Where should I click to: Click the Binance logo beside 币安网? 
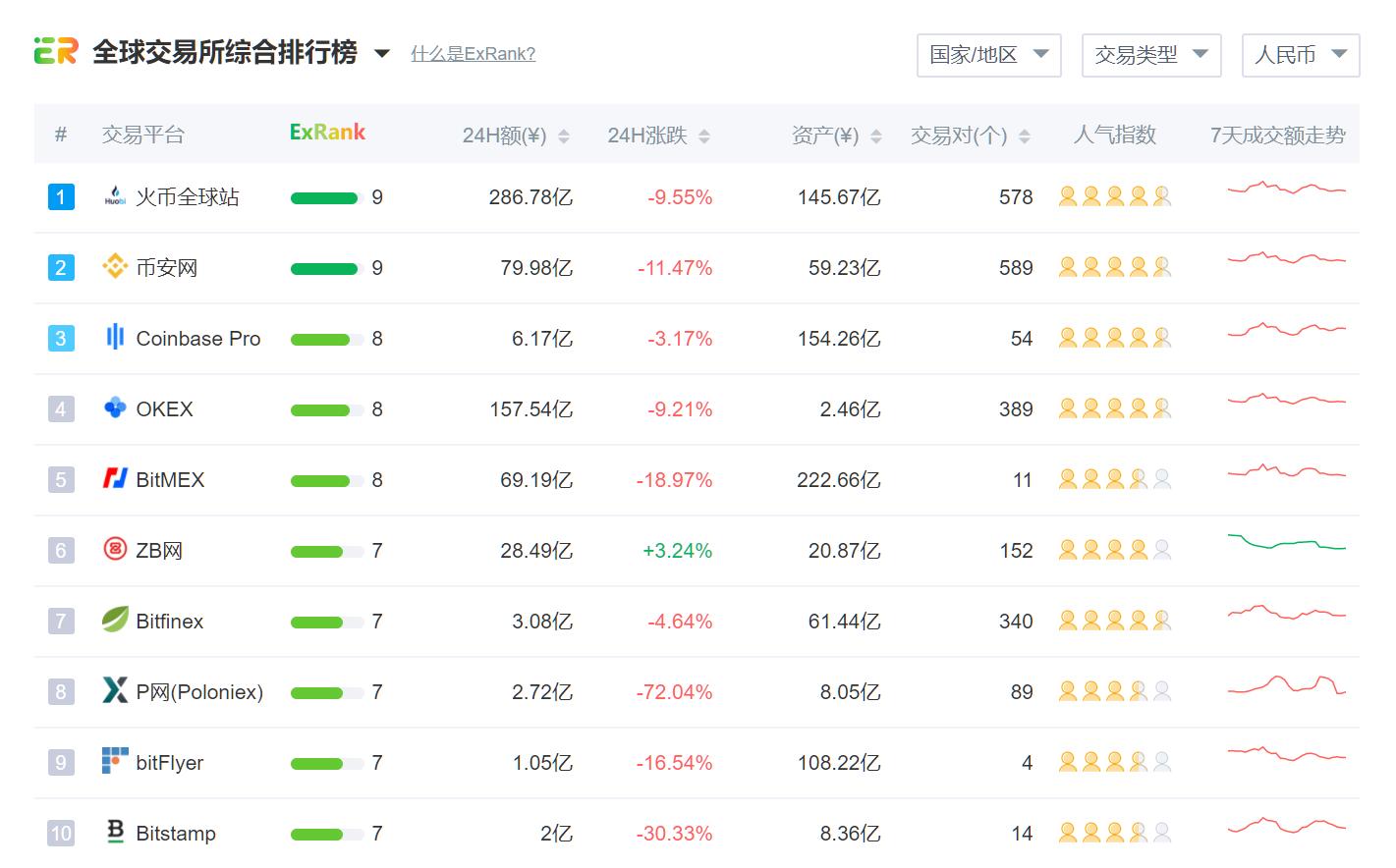pyautogui.click(x=115, y=266)
